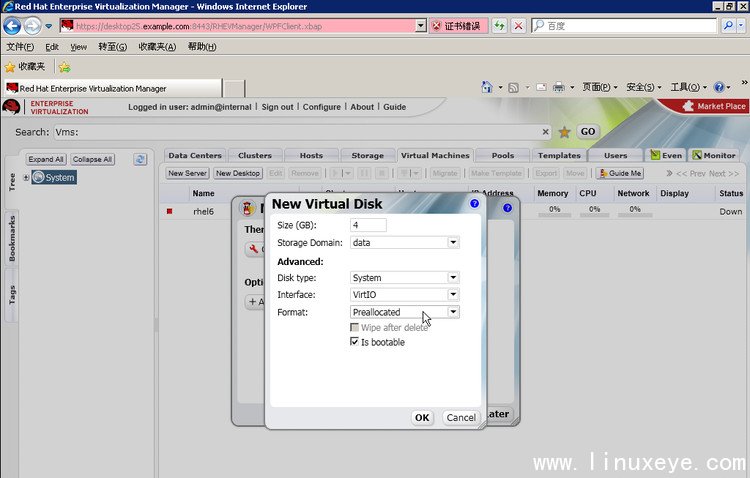
Task: Click Cancel in New Virtual Disk dialog
Action: pyautogui.click(x=461, y=418)
